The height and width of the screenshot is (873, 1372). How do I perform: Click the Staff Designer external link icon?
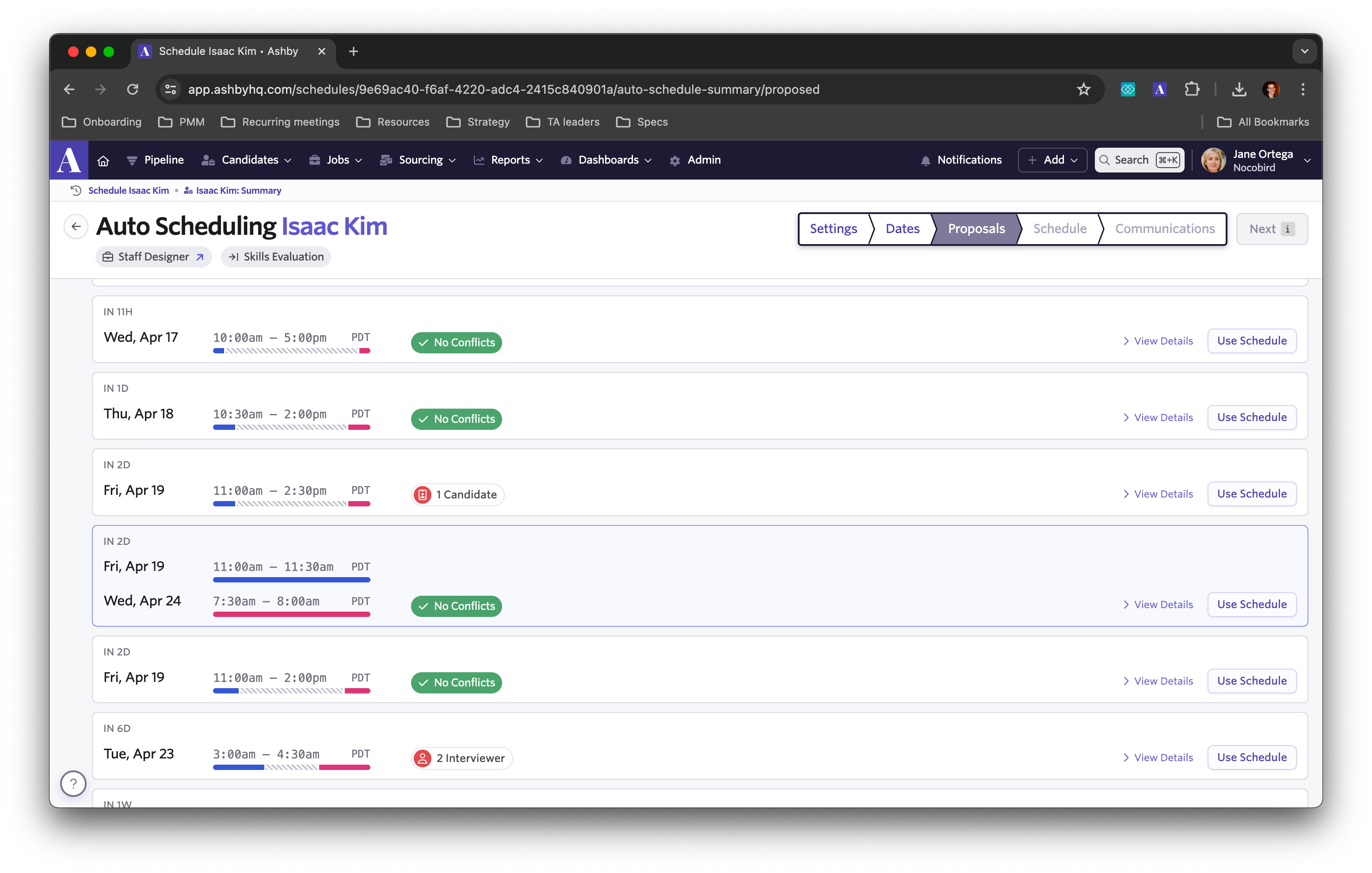[x=199, y=256]
